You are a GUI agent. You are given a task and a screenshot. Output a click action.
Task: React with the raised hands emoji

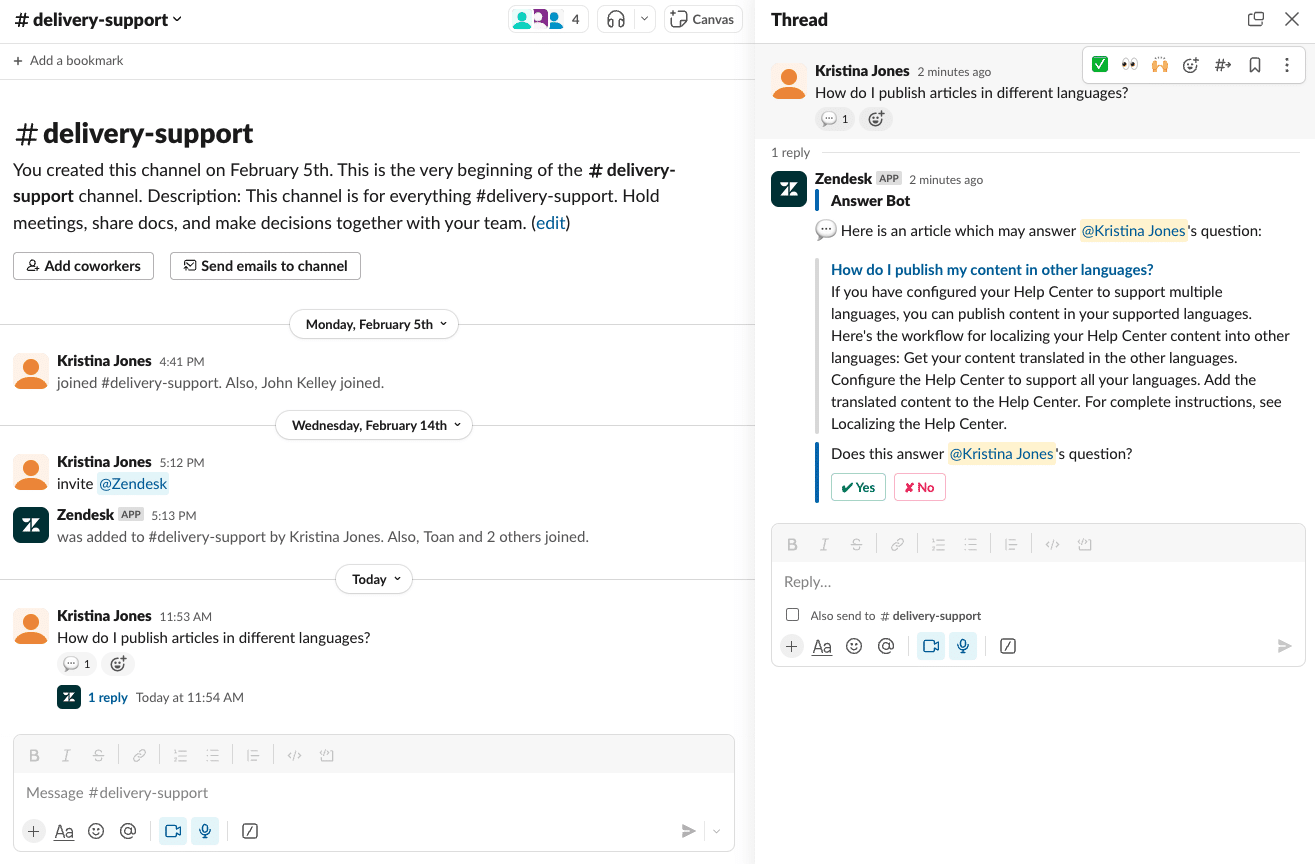pyautogui.click(x=1160, y=63)
